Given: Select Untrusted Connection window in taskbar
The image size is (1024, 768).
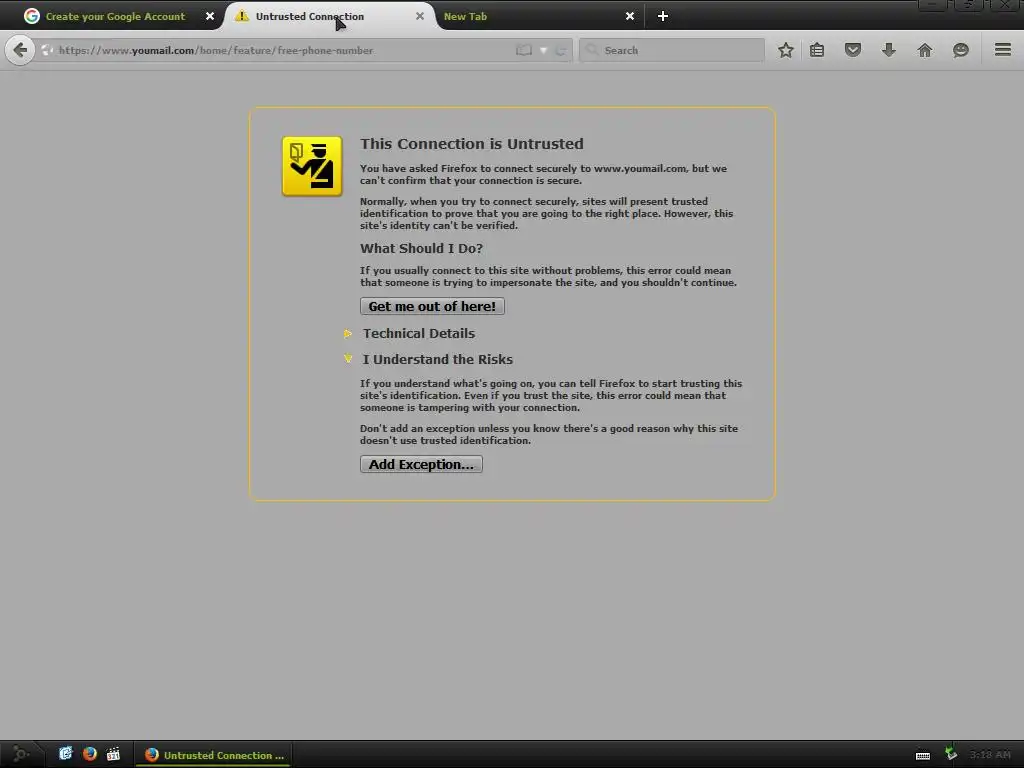Looking at the screenshot, I should (x=214, y=755).
